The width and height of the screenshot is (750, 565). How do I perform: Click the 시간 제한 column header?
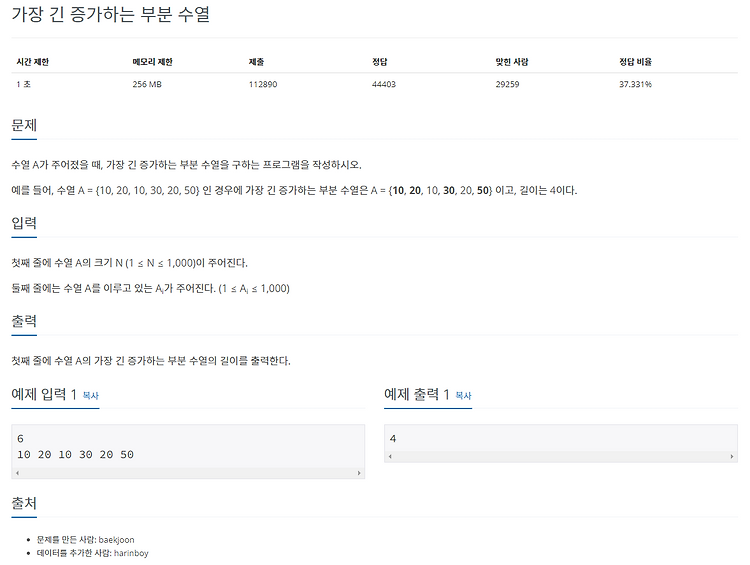[33, 62]
